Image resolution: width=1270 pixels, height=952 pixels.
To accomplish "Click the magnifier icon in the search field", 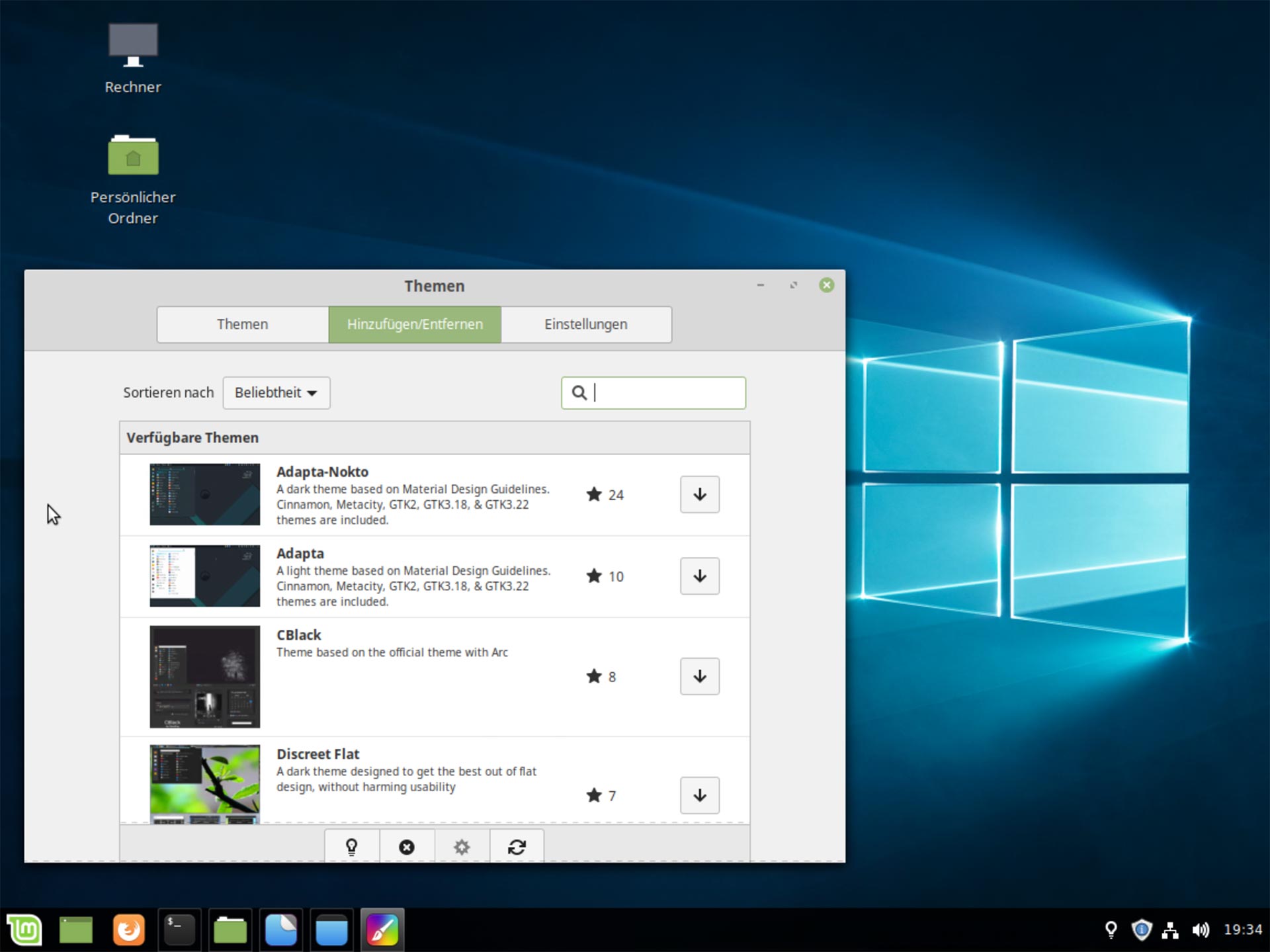I will tap(579, 392).
